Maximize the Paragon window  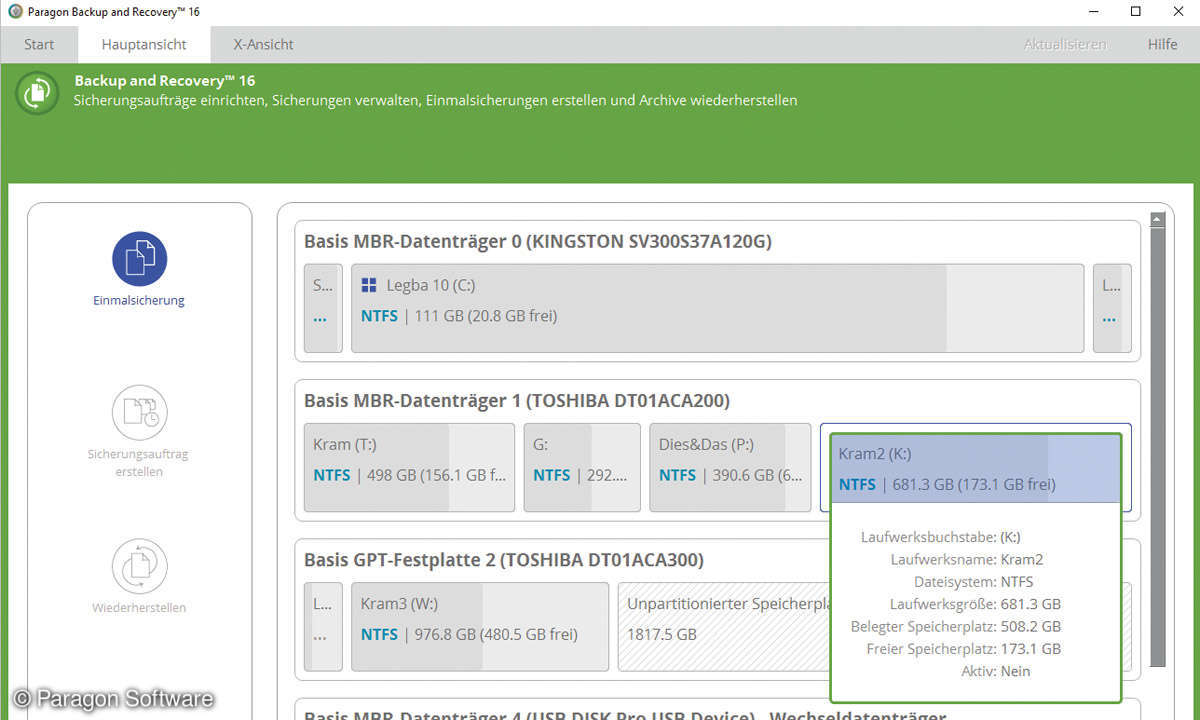pyautogui.click(x=1135, y=12)
